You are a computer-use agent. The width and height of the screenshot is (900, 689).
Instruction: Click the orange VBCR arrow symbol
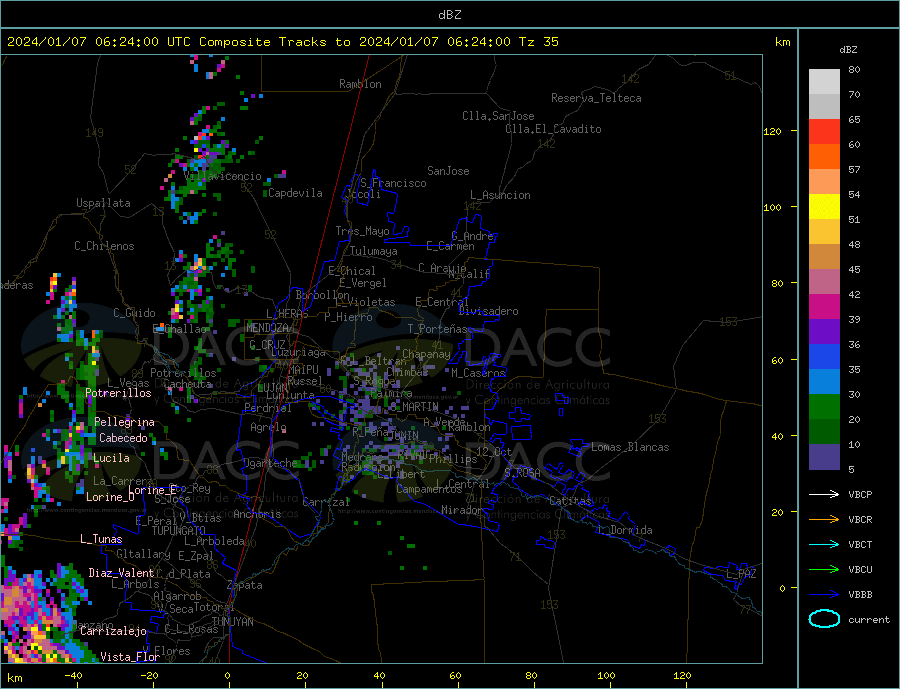[824, 520]
